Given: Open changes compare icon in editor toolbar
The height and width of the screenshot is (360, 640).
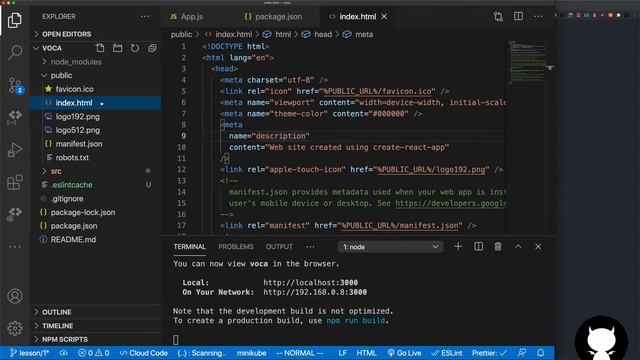Looking at the screenshot, I should pos(498,17).
